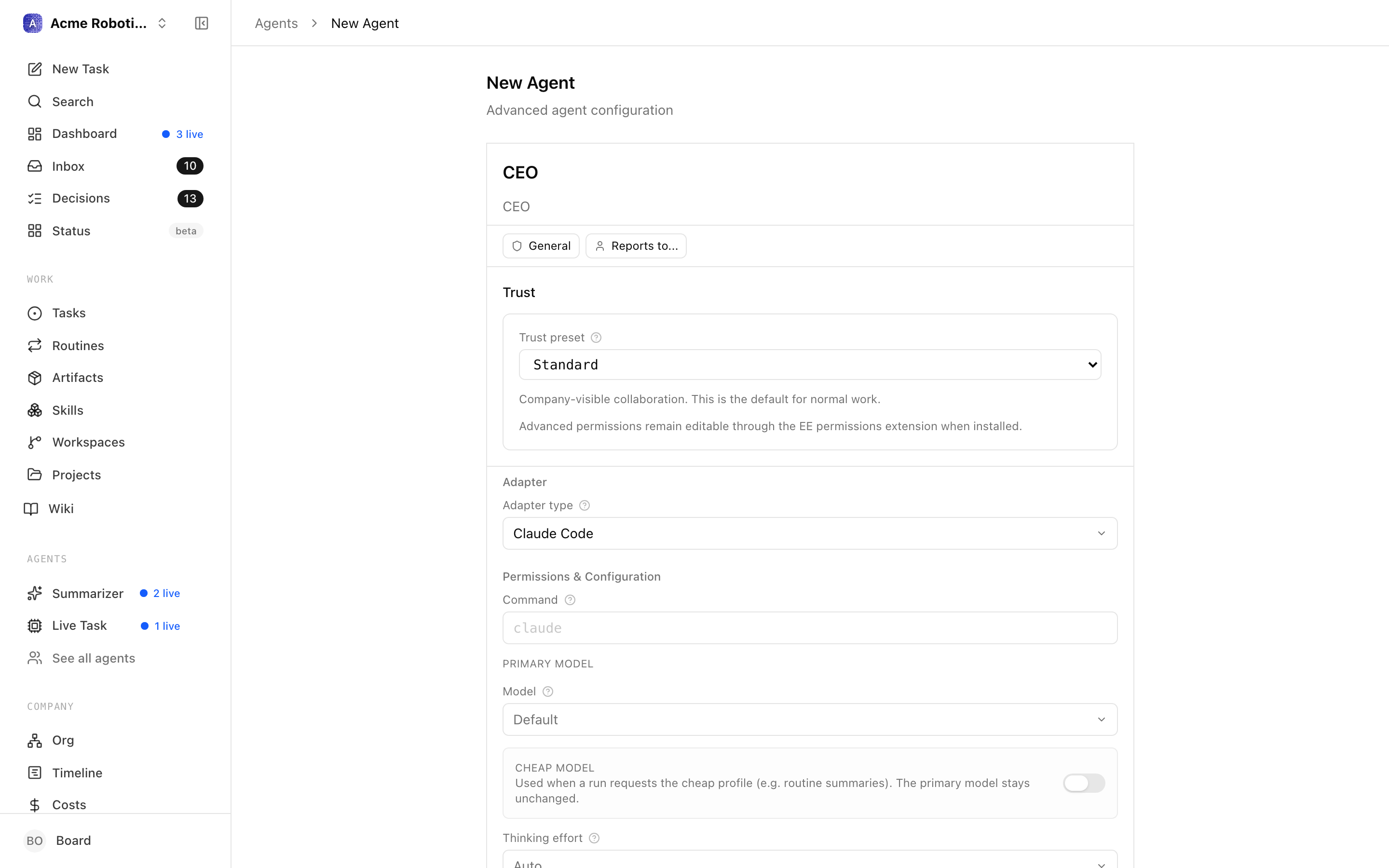Click the See all agents people icon
Viewport: 1389px width, 868px height.
click(34, 658)
